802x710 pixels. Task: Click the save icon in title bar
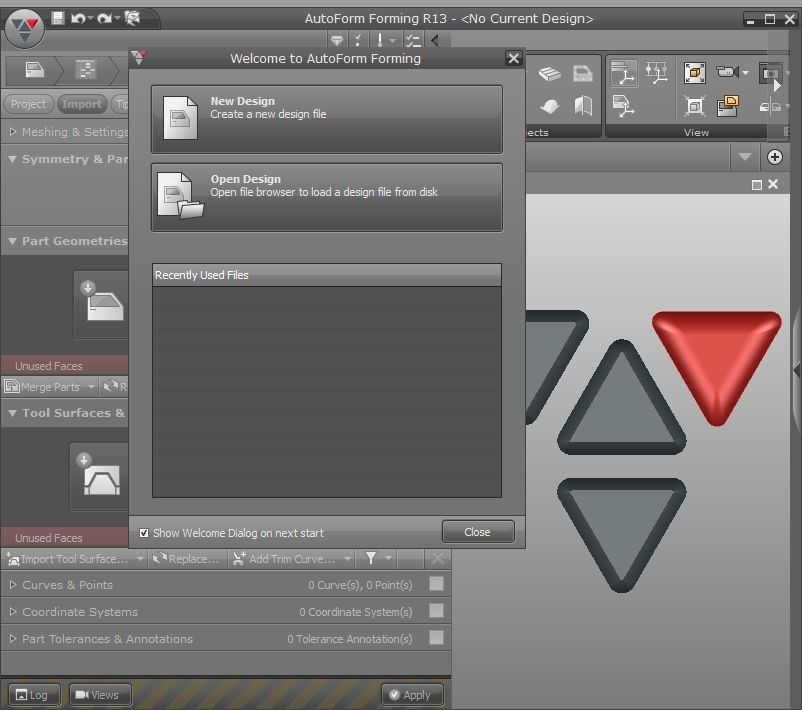59,18
